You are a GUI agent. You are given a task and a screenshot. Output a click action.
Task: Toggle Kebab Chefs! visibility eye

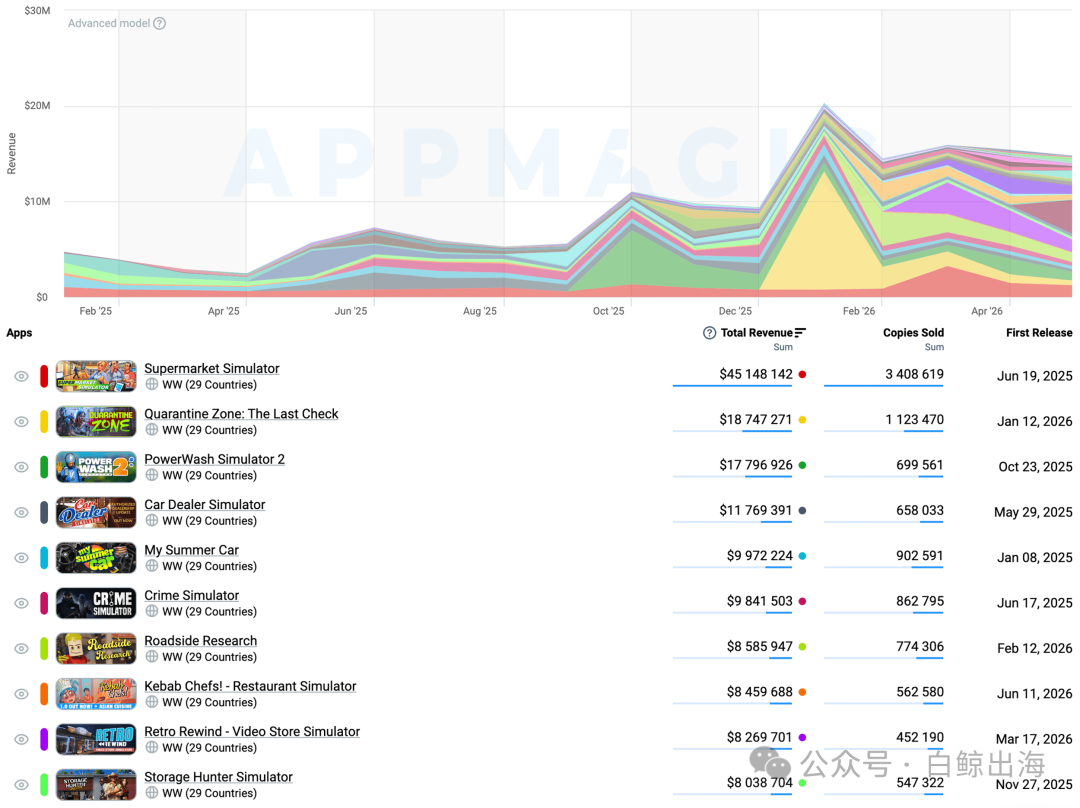[21, 694]
